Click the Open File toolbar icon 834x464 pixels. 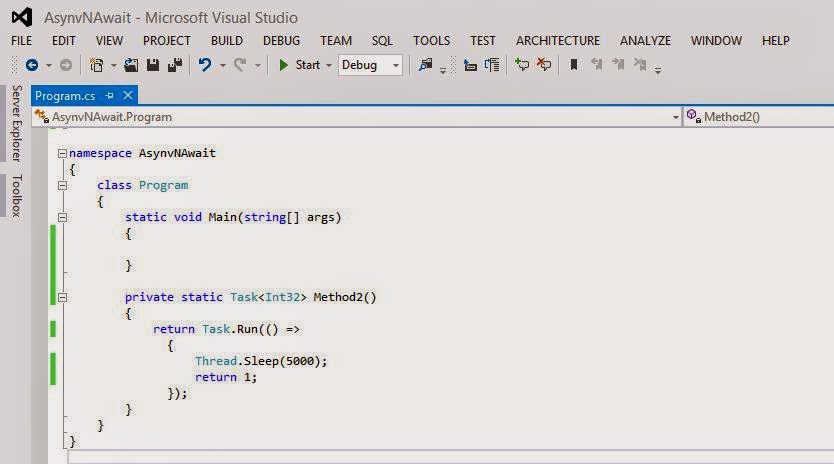pyautogui.click(x=131, y=65)
